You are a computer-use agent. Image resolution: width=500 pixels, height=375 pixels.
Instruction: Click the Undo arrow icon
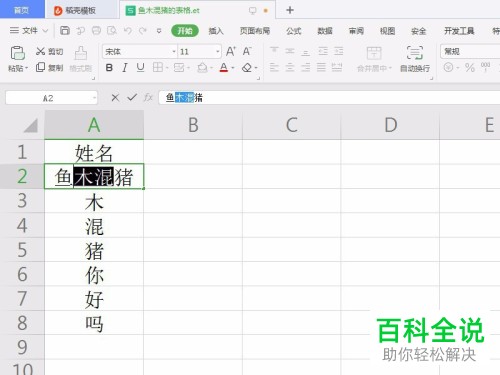[128, 31]
